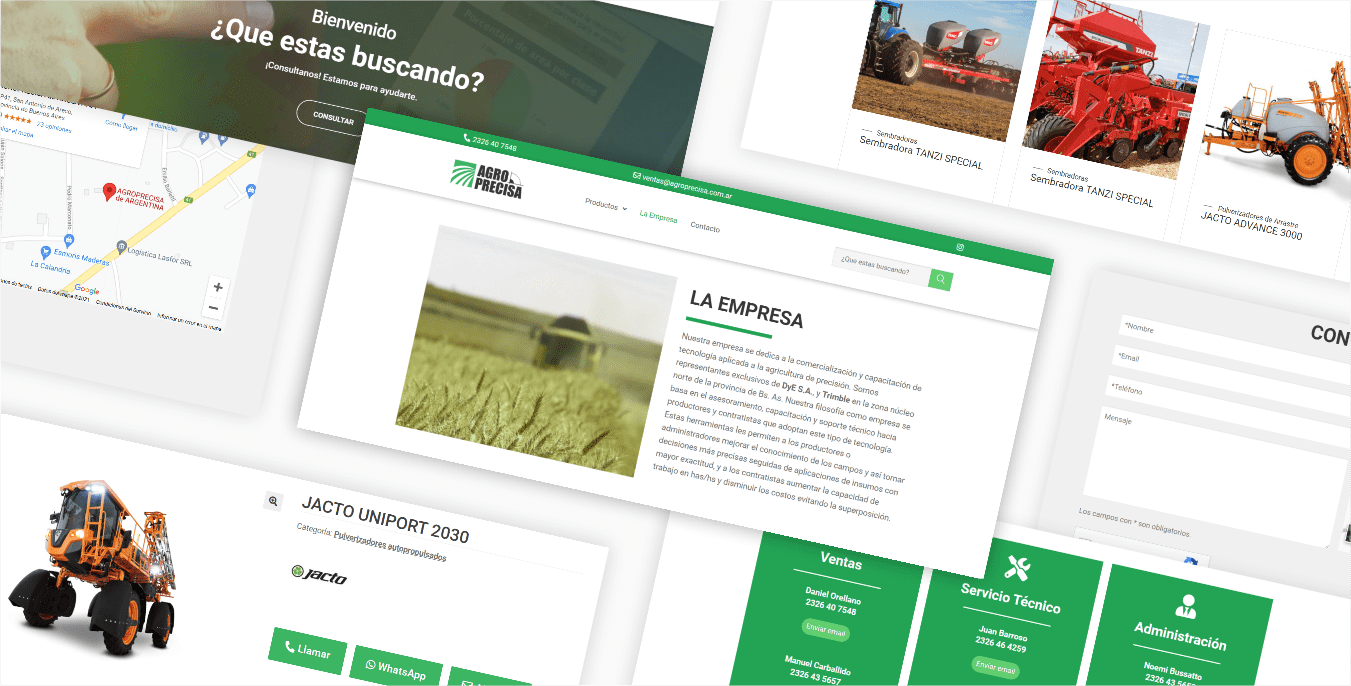Click the Agro Precisa logo

487,180
